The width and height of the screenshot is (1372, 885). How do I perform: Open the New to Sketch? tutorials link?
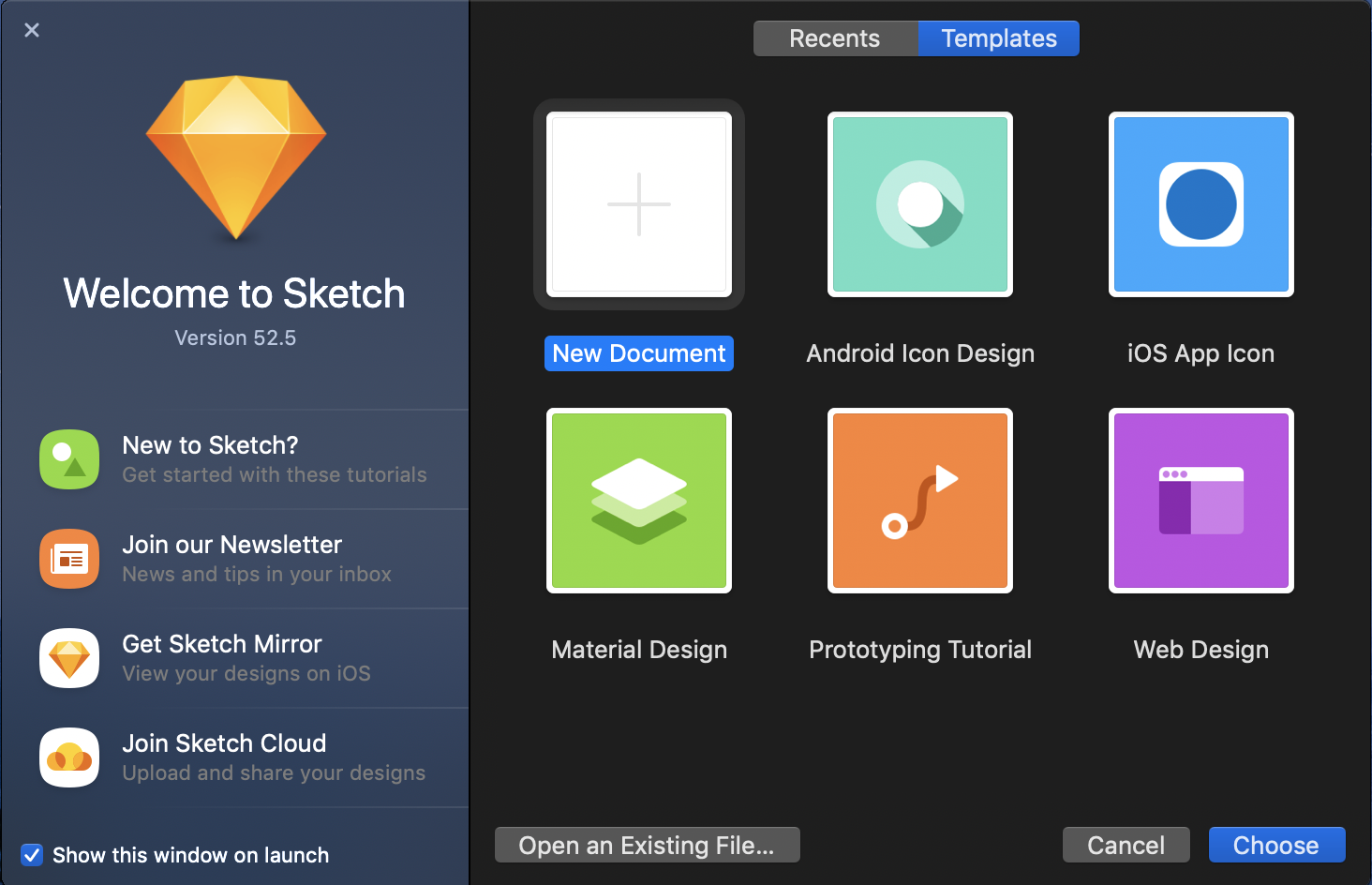pos(211,445)
